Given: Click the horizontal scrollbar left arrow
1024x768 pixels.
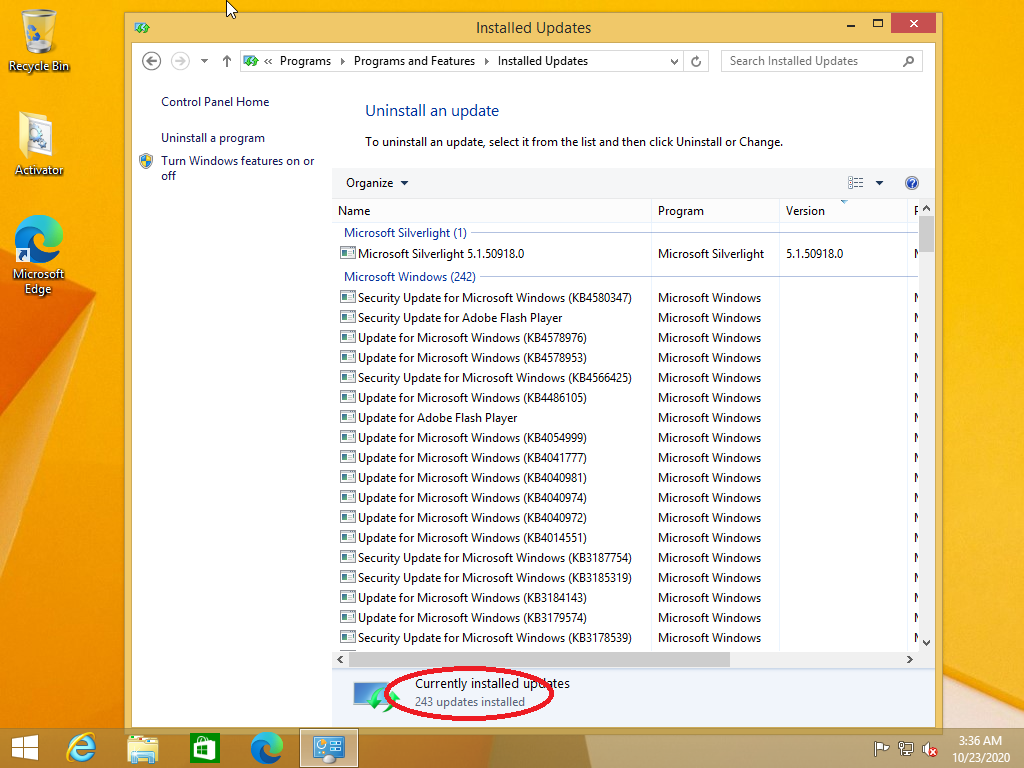Looking at the screenshot, I should 340,660.
